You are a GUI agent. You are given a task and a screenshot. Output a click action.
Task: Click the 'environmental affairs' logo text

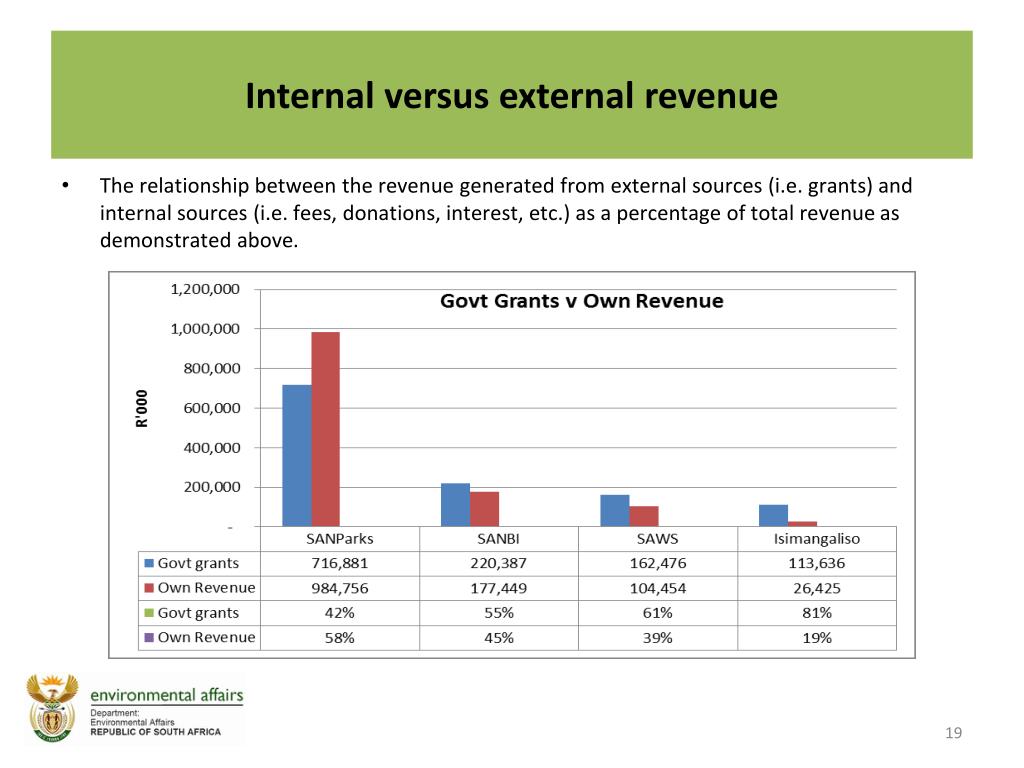[167, 695]
